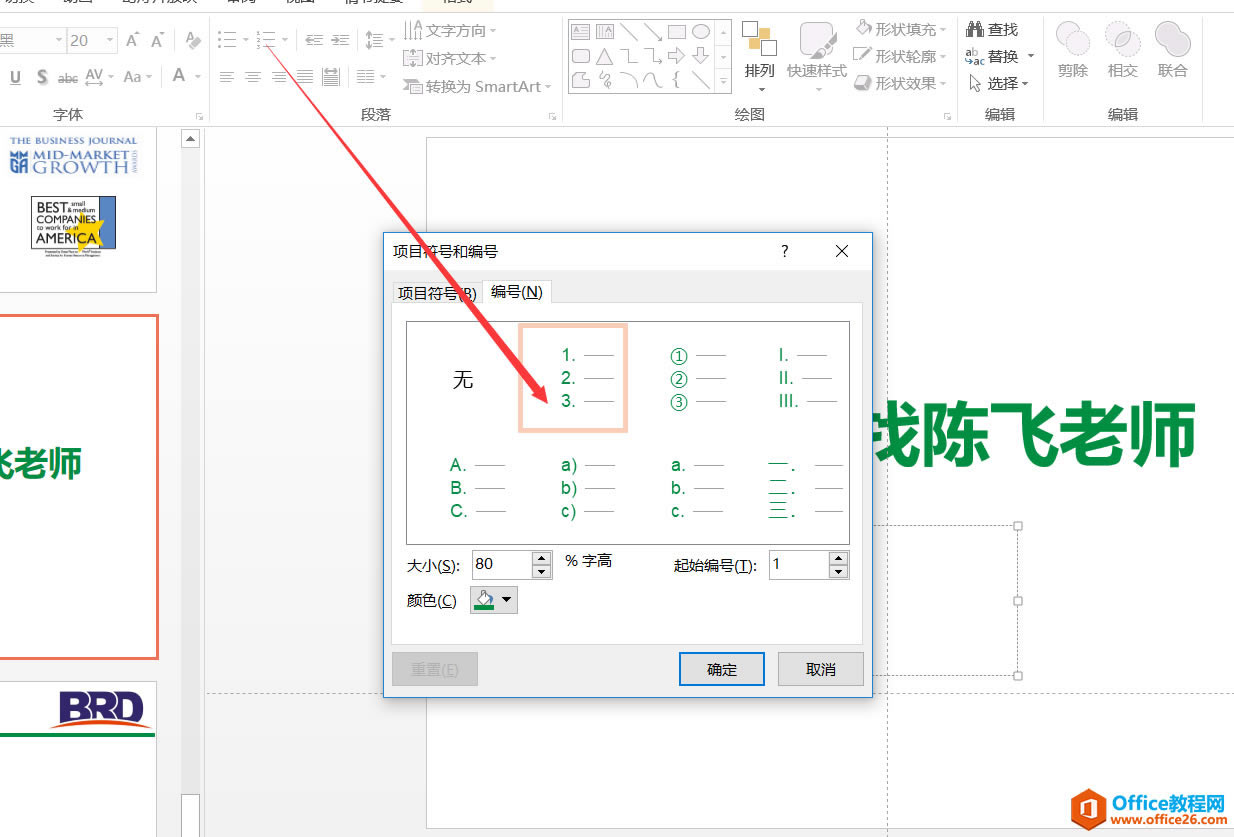Select the 无 (None) numbering option
1234x837 pixels.
[x=463, y=378]
